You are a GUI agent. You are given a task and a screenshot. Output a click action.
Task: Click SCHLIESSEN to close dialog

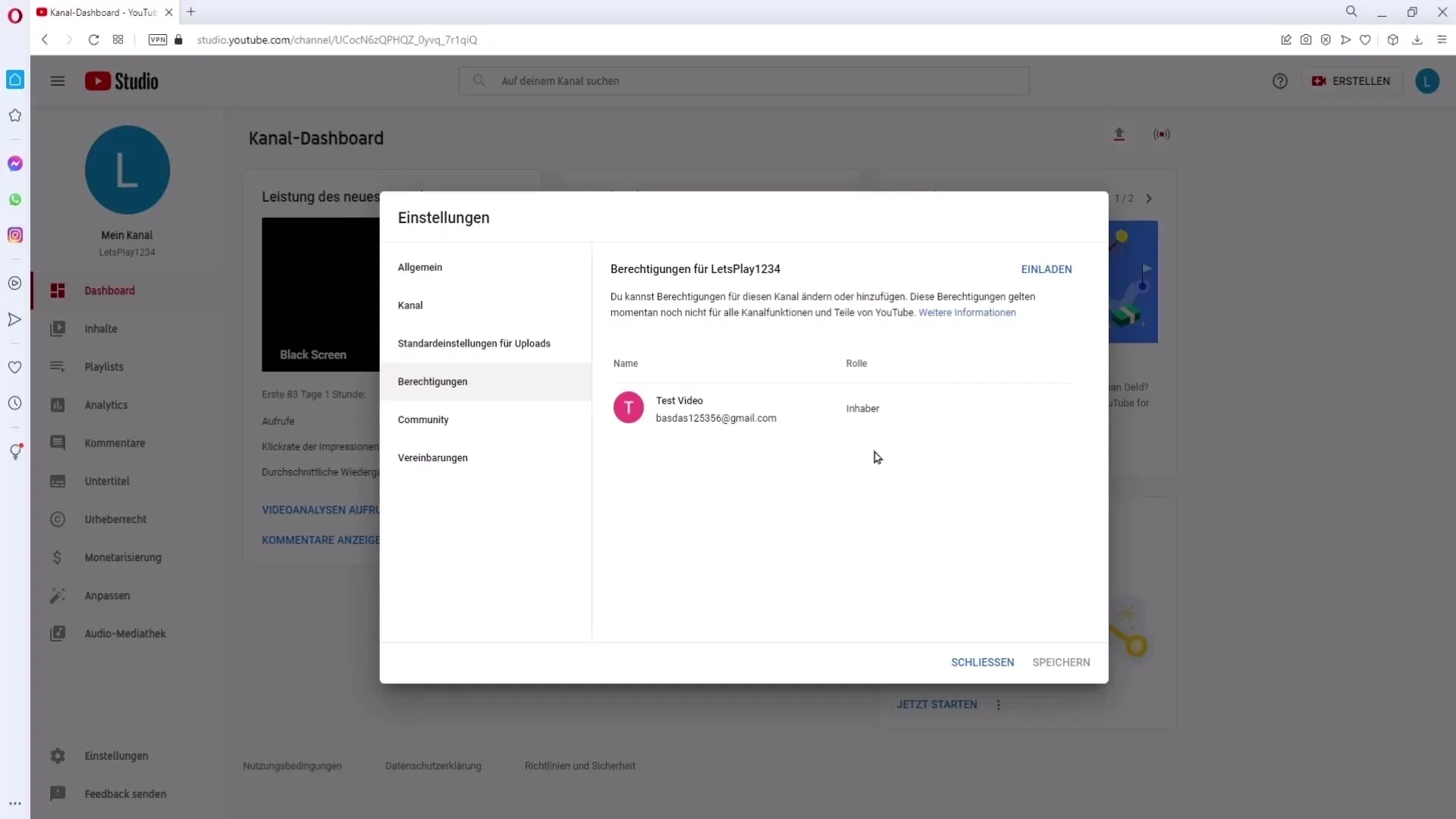tap(983, 662)
